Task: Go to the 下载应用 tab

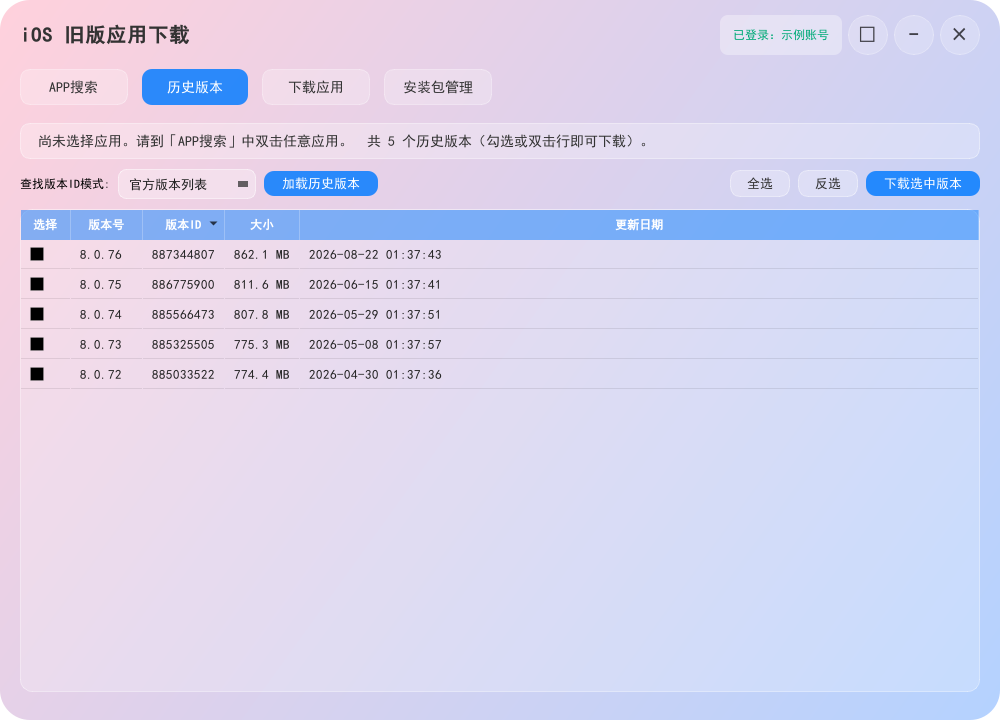Action: point(316,87)
